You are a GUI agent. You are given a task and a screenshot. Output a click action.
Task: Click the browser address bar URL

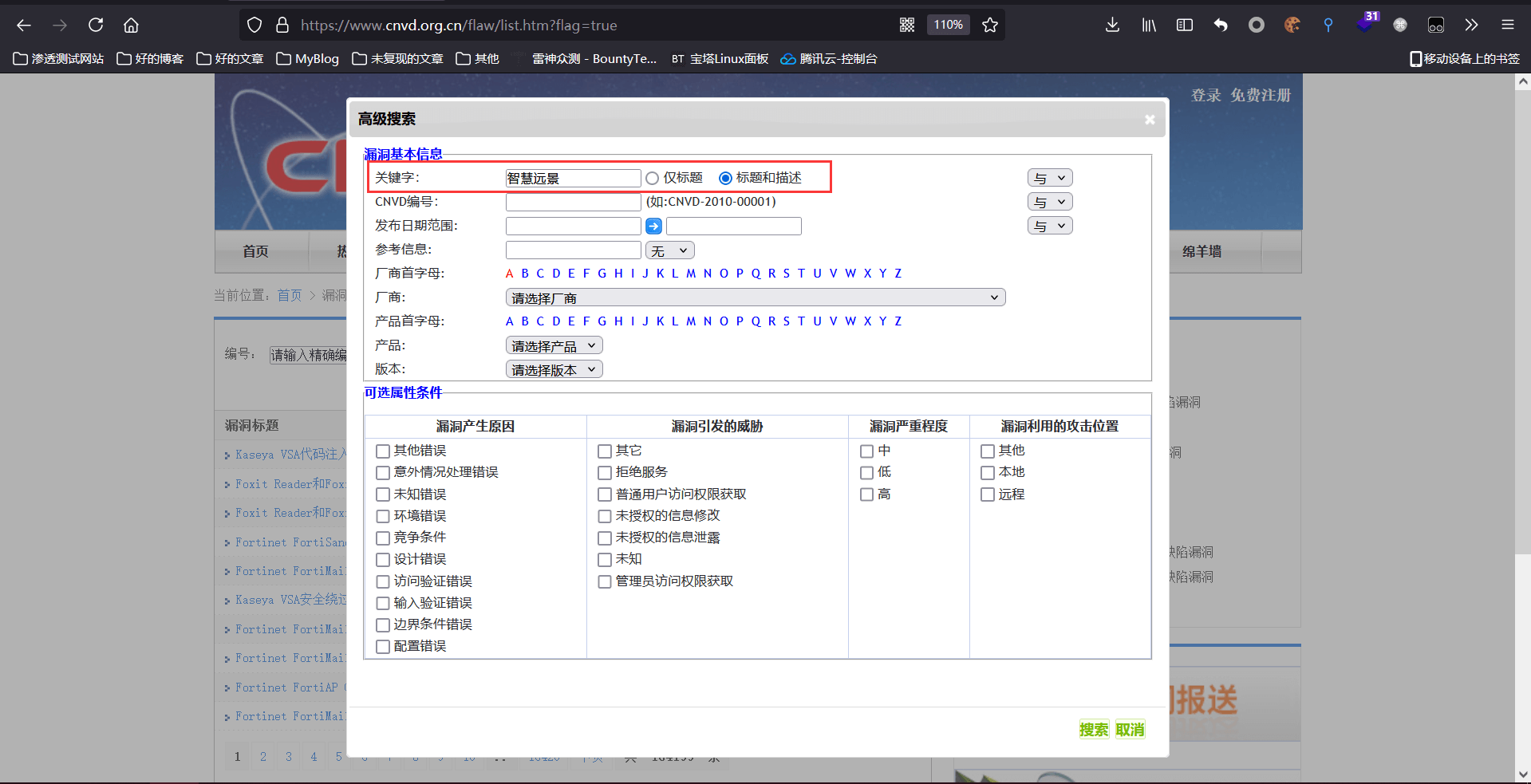point(459,25)
